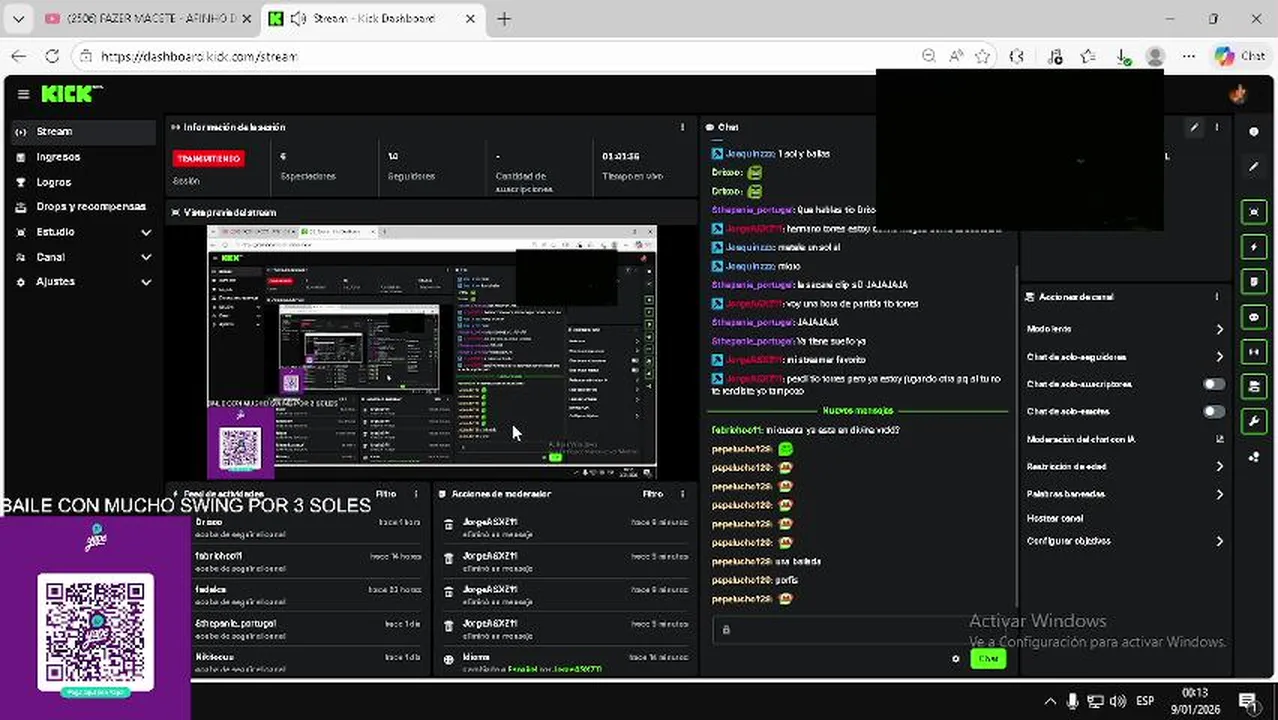Click the pencil icon in right toolbar

point(1254,167)
